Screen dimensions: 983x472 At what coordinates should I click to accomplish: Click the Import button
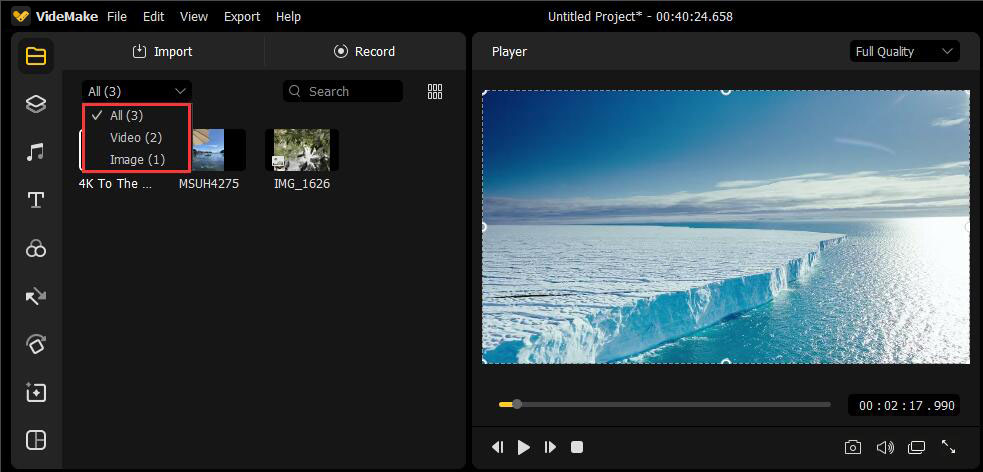pos(163,51)
